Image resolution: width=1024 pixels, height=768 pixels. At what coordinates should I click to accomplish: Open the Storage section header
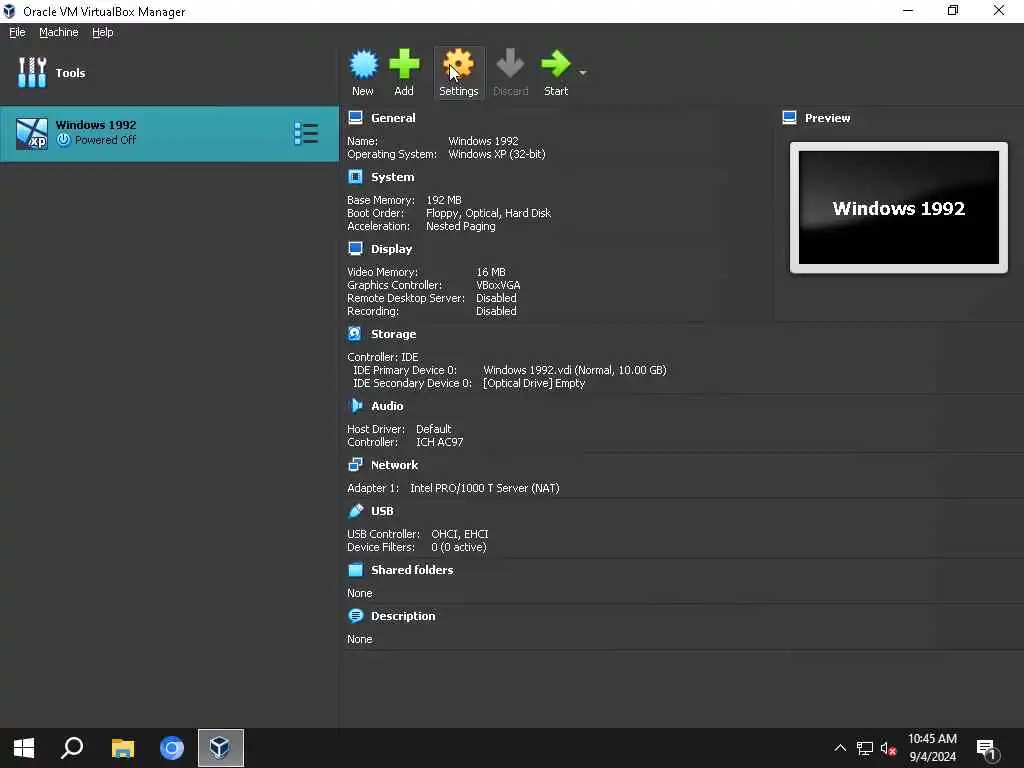point(393,334)
